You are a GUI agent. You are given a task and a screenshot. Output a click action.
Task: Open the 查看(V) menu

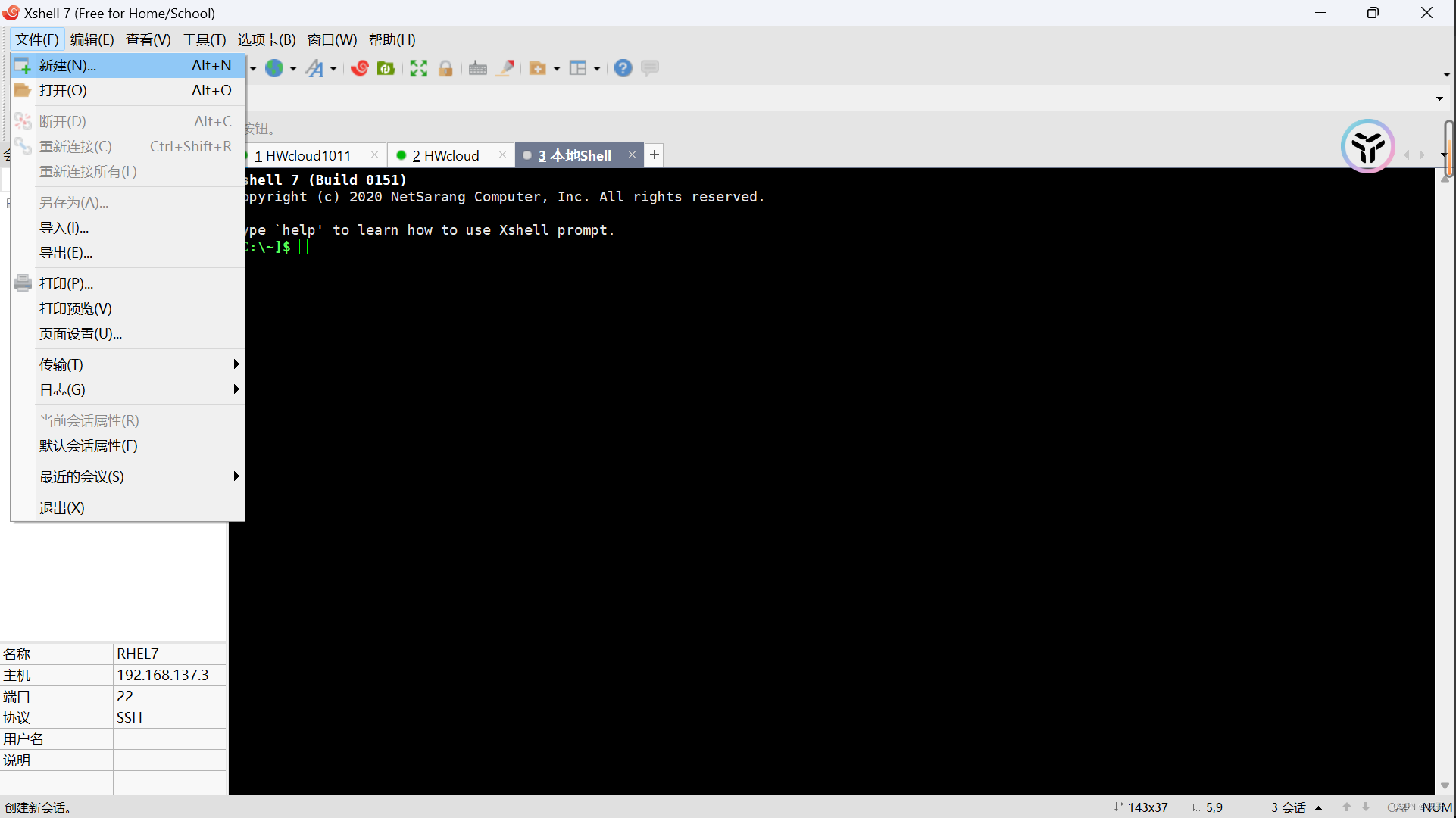(x=148, y=40)
